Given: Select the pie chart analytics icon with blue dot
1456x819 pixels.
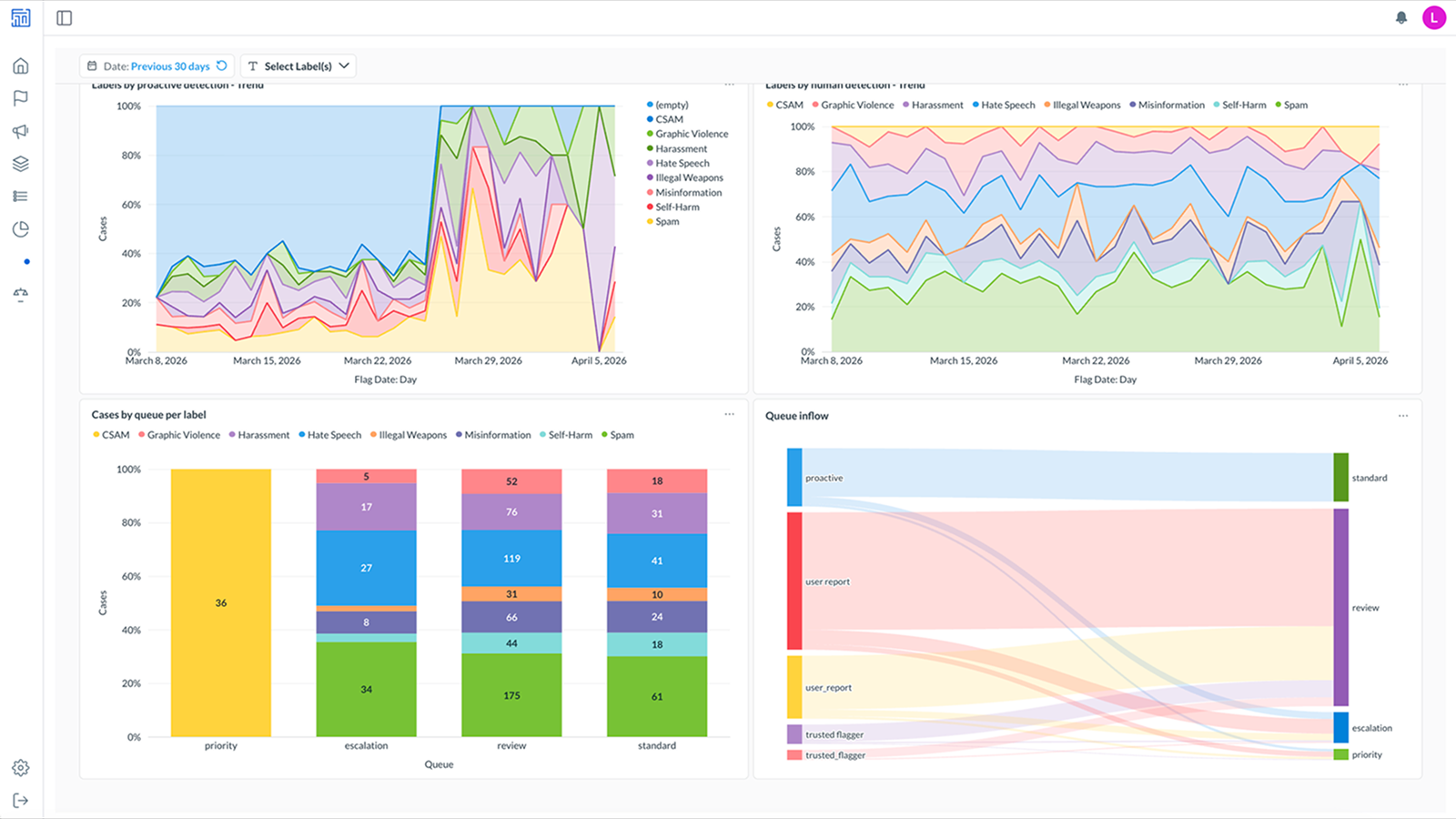Looking at the screenshot, I should coord(20,228).
